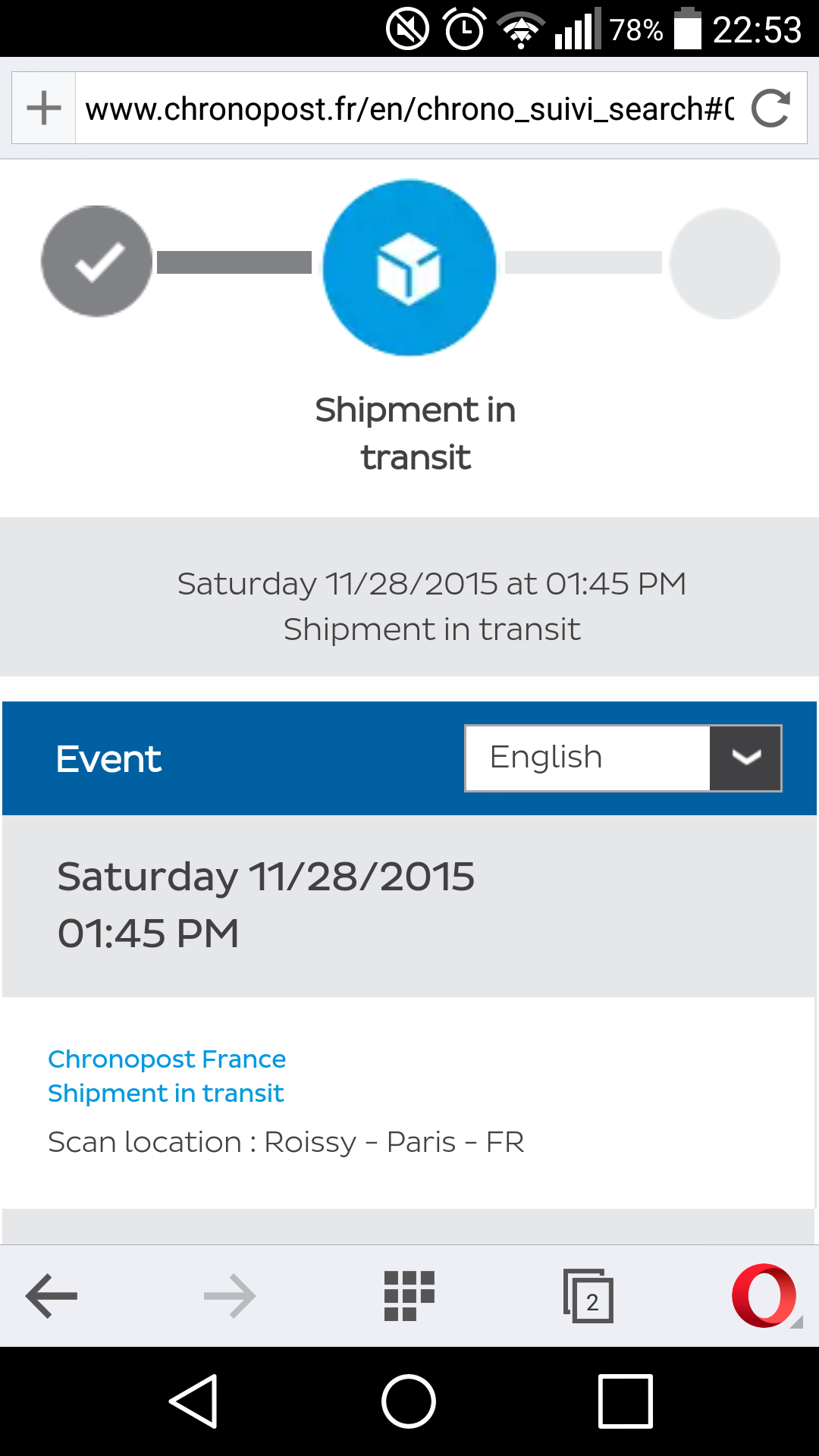Open the Opera menu icon
This screenshot has width=819, height=1456.
pos(764,1296)
